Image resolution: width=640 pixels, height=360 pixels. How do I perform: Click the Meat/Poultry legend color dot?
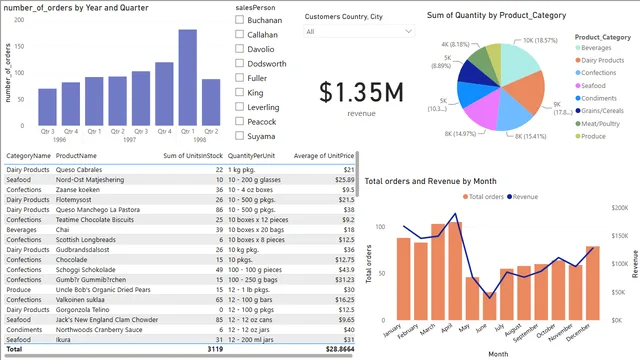(578, 124)
